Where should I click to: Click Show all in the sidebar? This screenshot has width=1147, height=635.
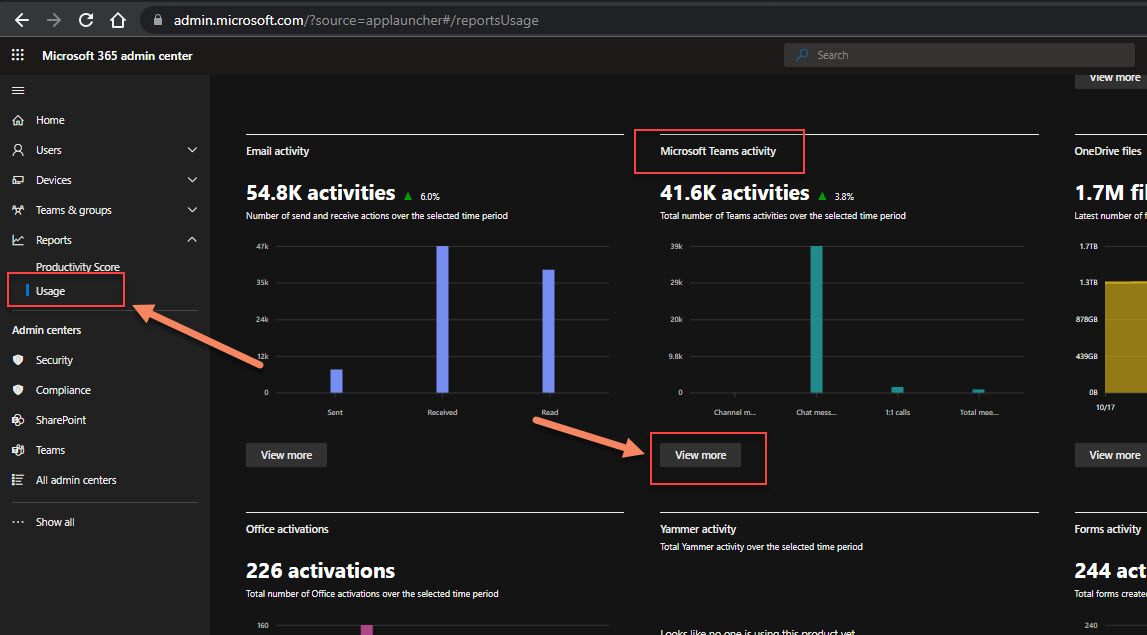[x=55, y=522]
